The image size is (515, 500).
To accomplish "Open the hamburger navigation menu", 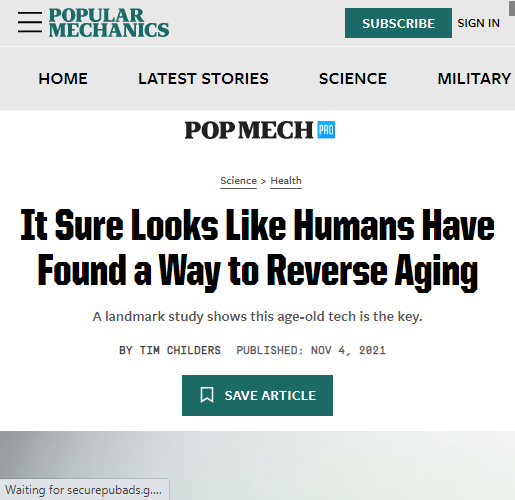I will [x=30, y=22].
